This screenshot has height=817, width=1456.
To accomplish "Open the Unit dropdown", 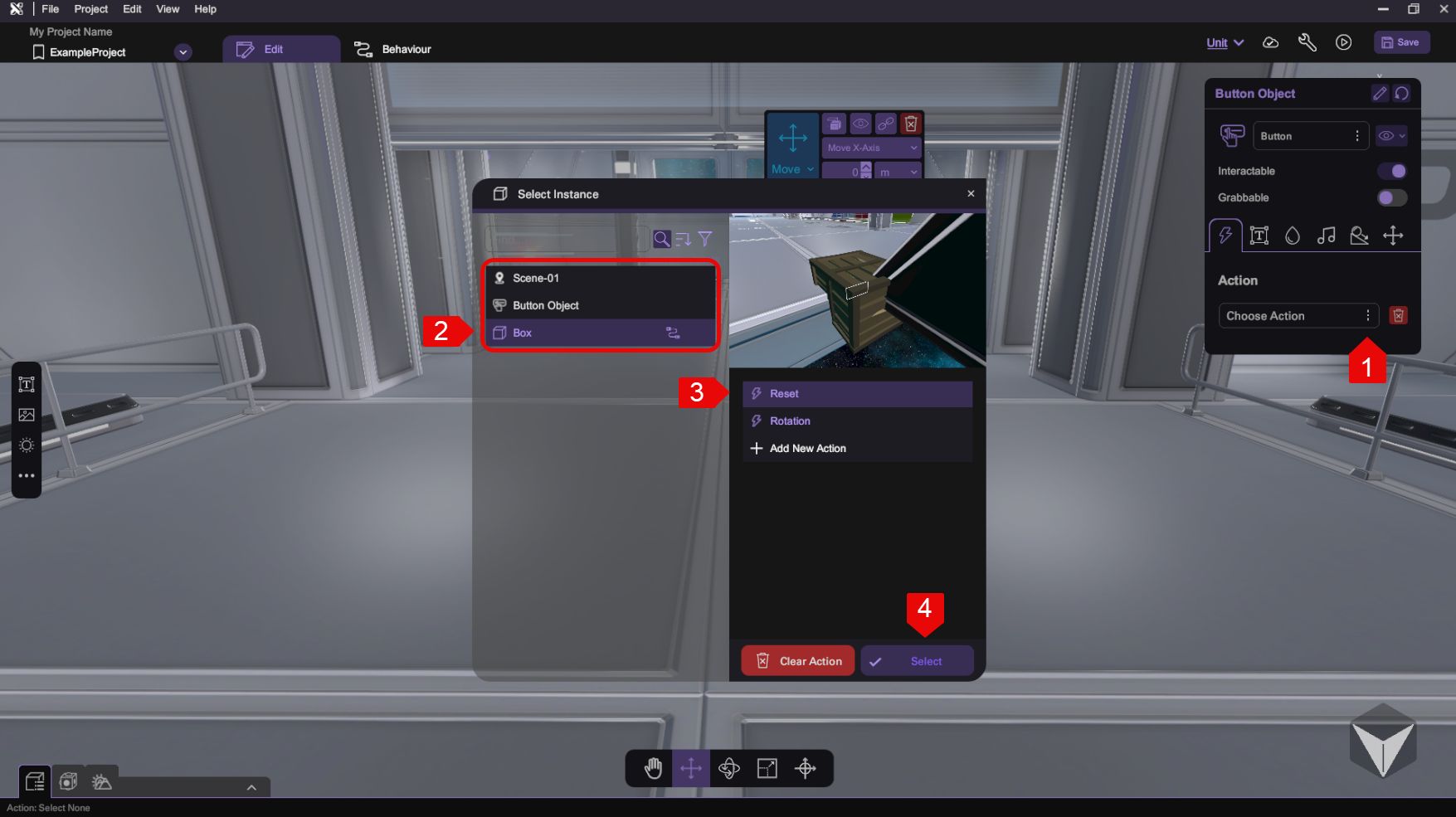I will [x=1225, y=42].
